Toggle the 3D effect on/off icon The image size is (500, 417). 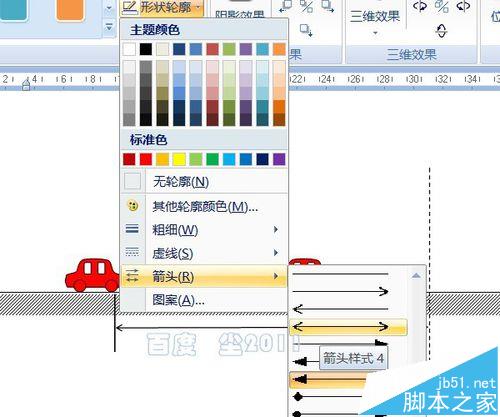(x=442, y=7)
